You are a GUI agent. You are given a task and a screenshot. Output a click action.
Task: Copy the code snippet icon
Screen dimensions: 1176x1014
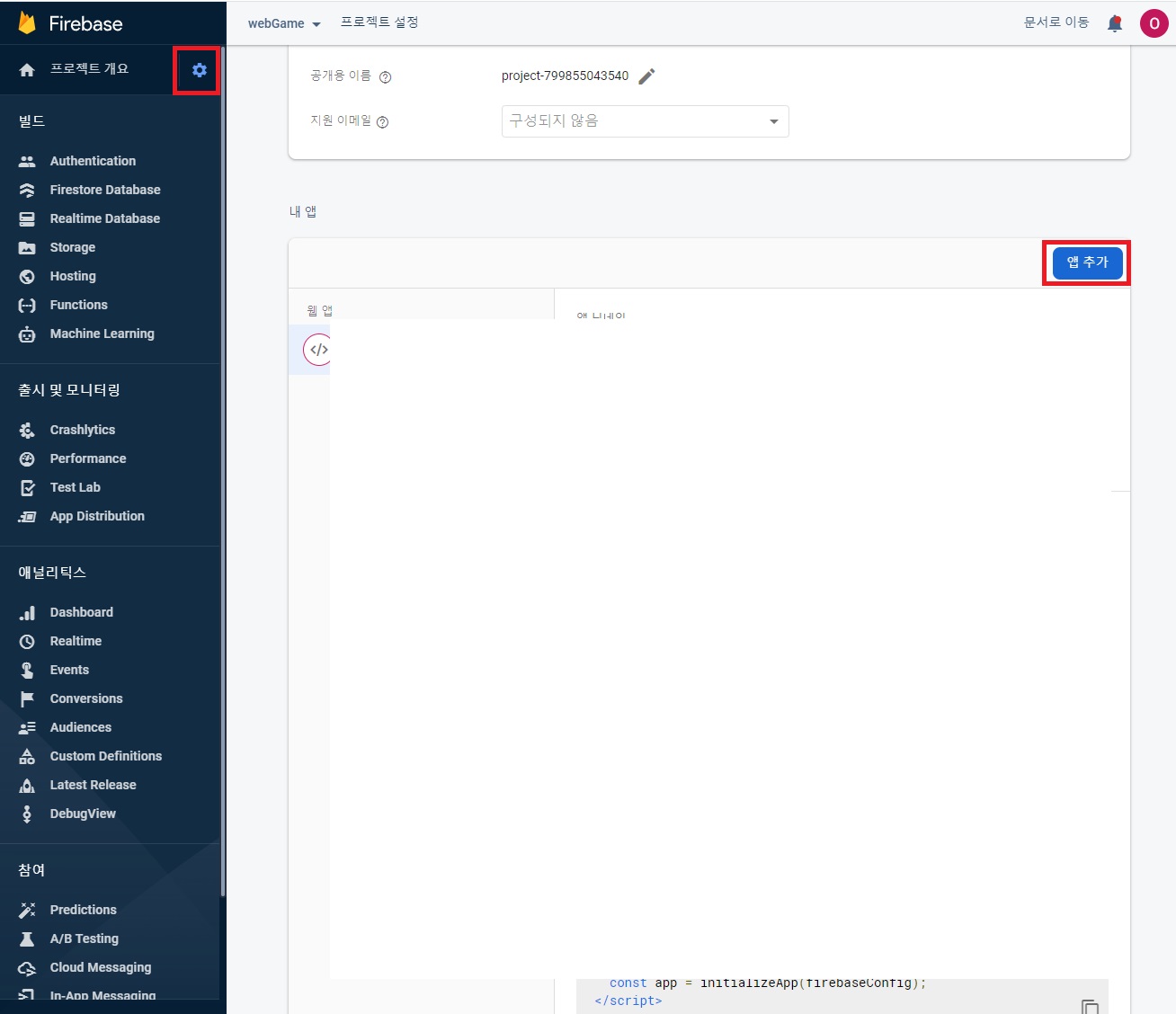coord(1090,1006)
